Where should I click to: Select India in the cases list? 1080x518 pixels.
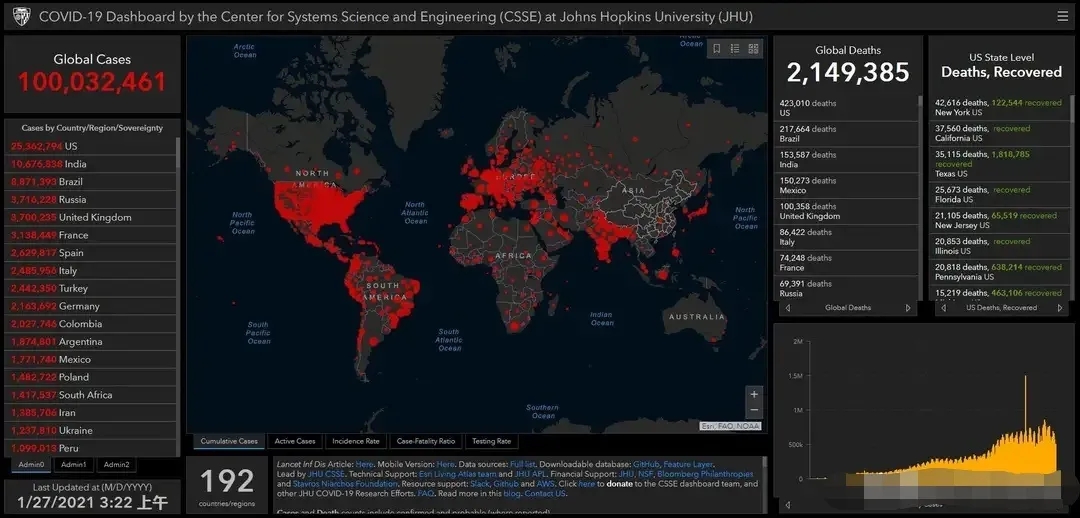point(90,164)
